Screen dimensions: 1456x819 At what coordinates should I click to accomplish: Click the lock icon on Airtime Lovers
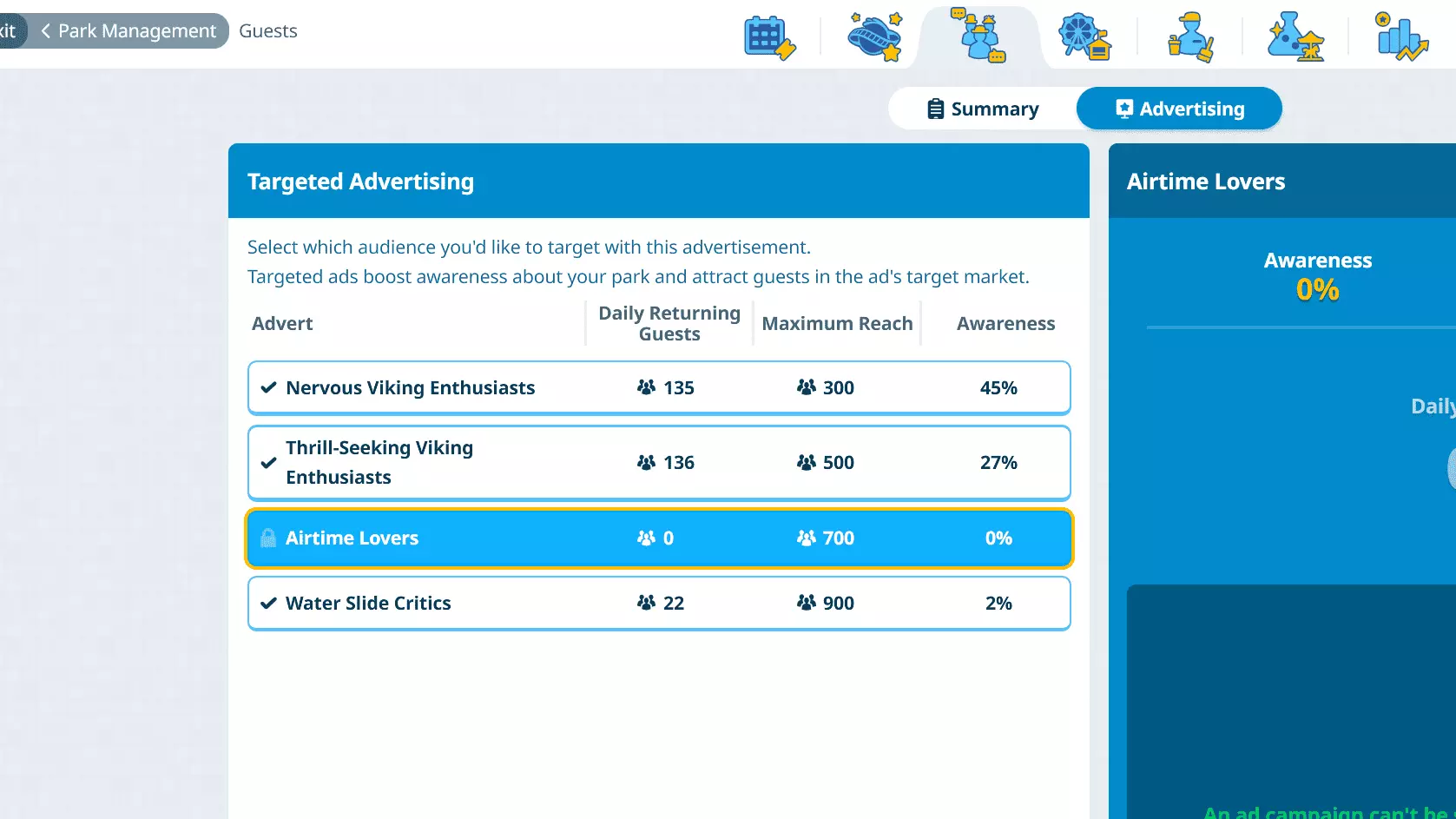[x=268, y=538]
